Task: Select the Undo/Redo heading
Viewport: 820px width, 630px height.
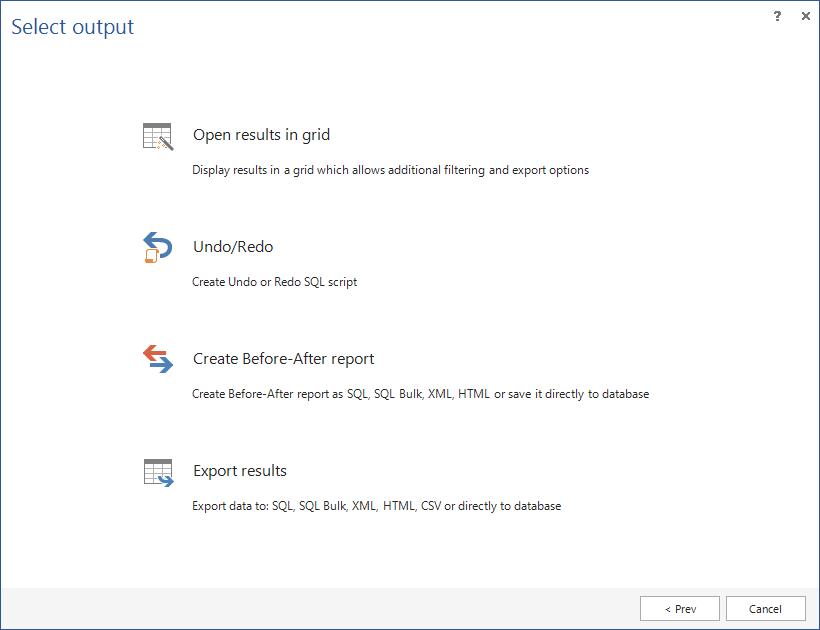Action: pos(233,247)
